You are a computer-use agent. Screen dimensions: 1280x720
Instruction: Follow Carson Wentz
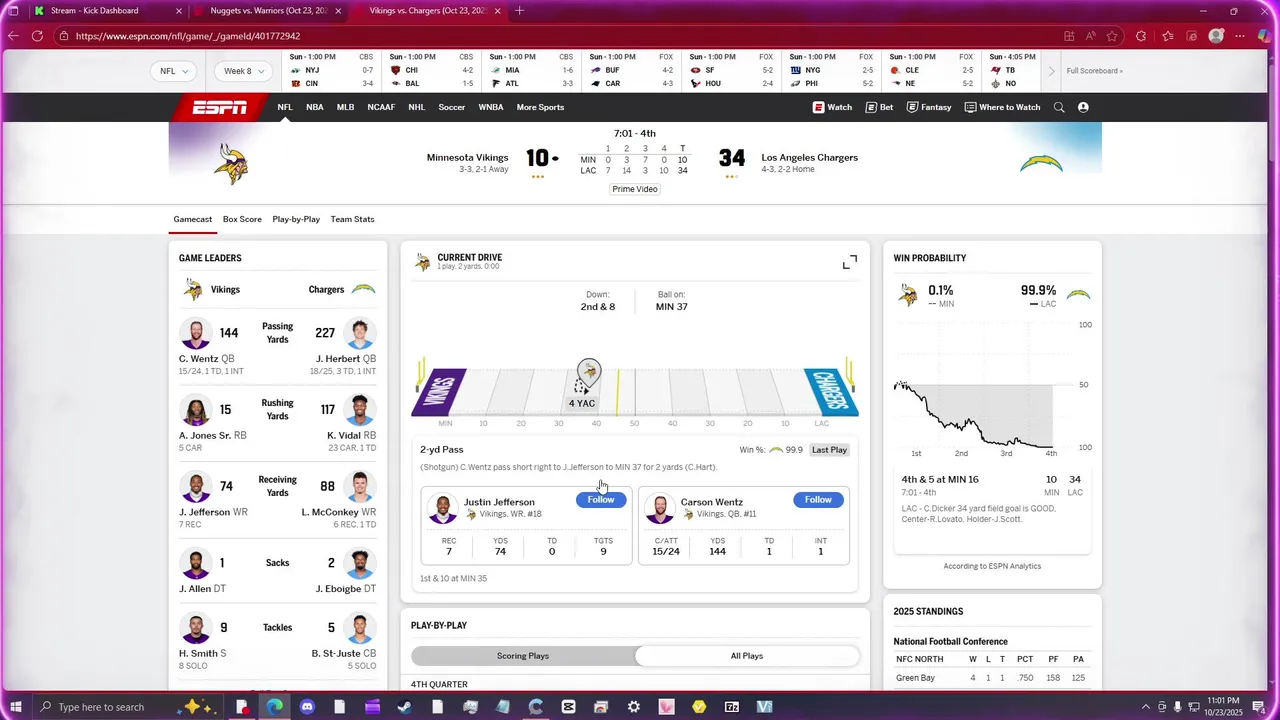(x=818, y=500)
